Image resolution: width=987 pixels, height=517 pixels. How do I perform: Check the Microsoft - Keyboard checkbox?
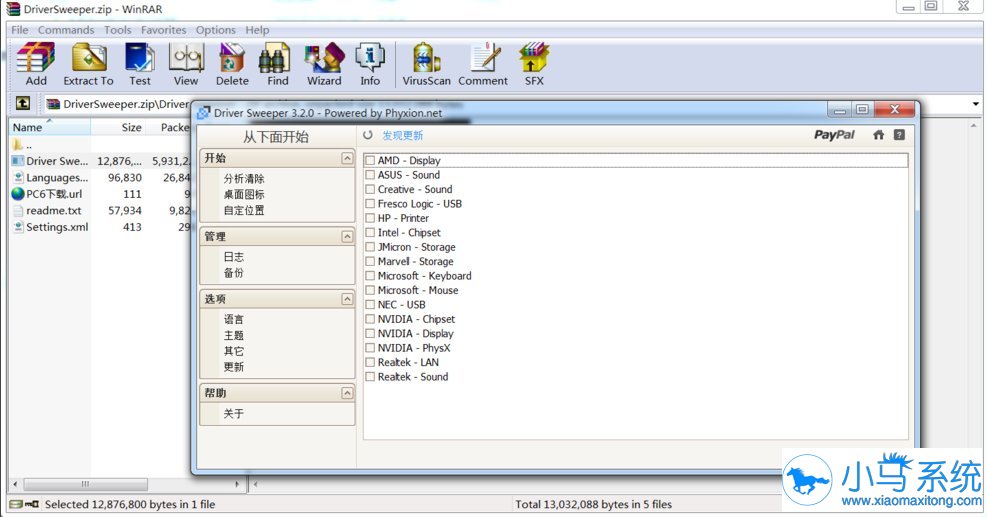pyautogui.click(x=370, y=276)
